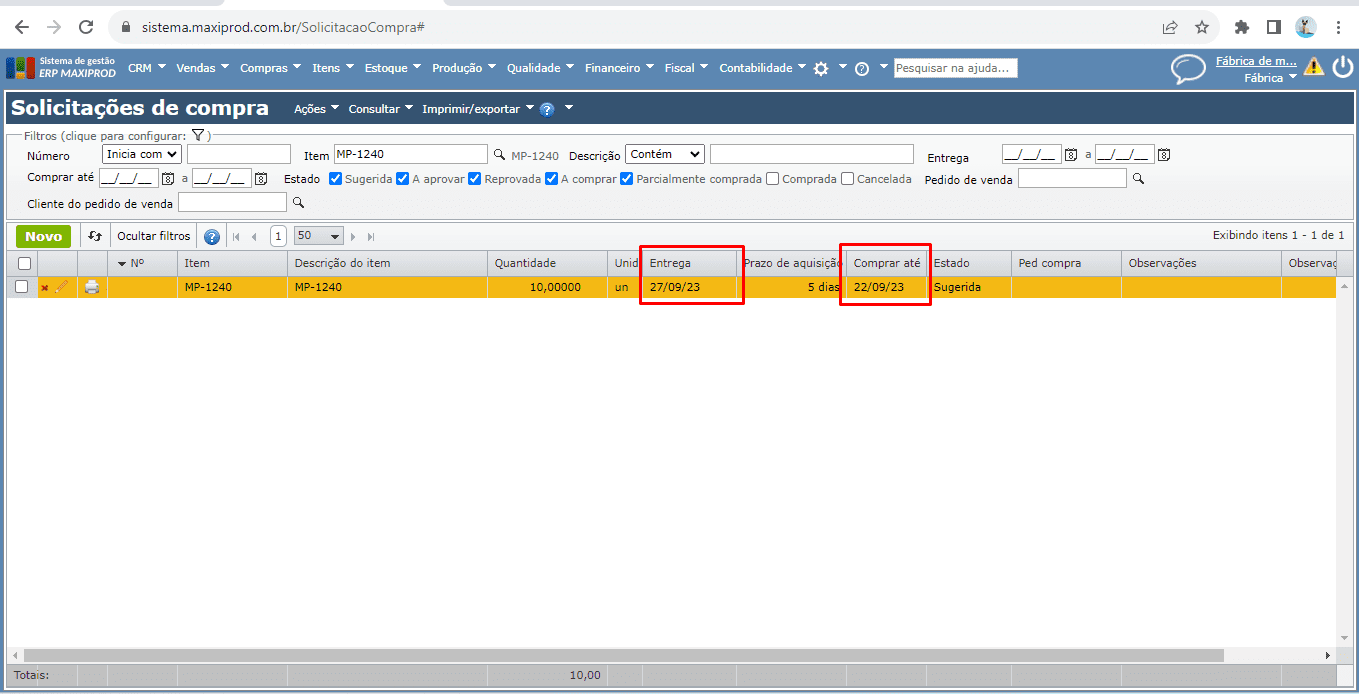Open the page size 50 dropdown
This screenshot has height=694, width=1359.
(319, 236)
